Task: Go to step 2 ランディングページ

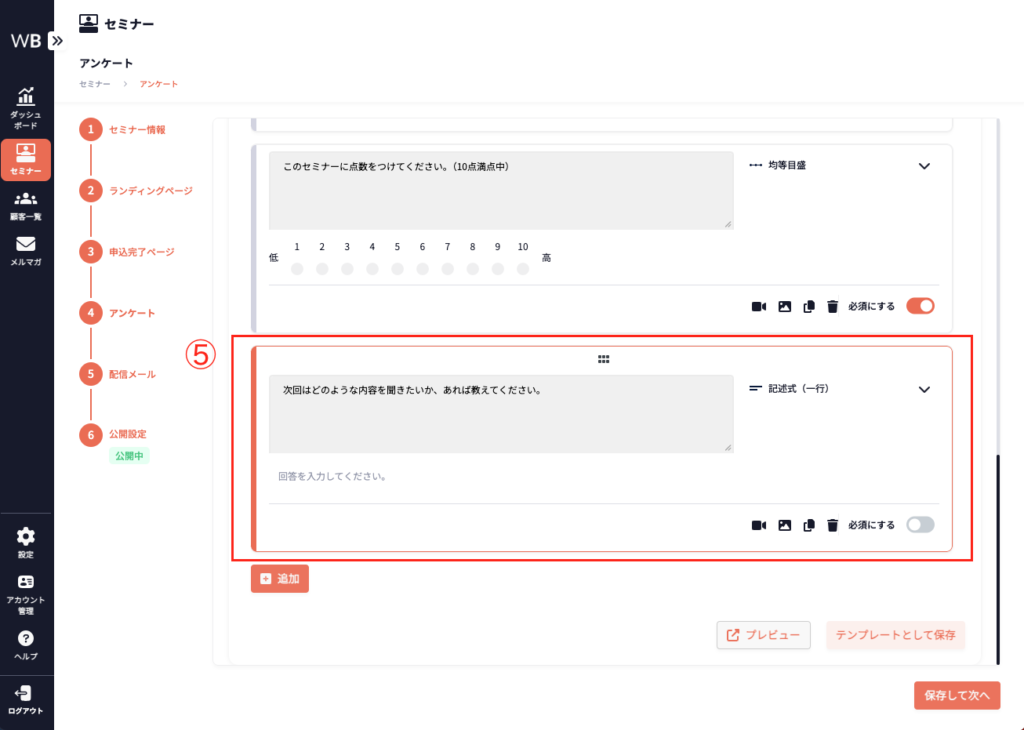Action: coord(150,190)
